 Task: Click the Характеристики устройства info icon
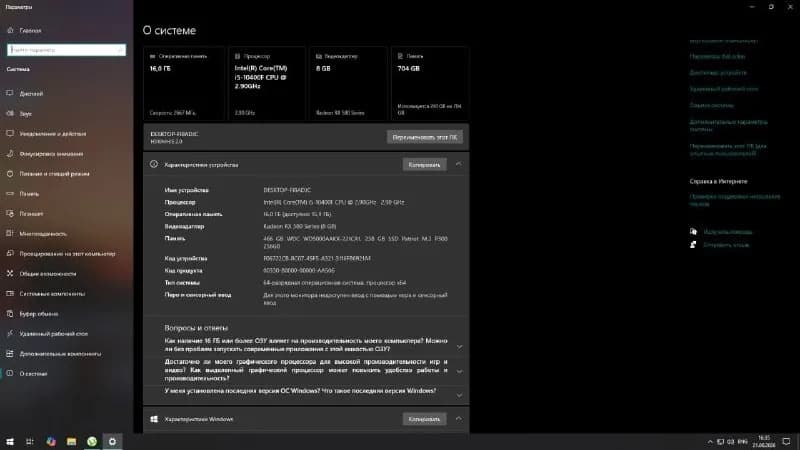[x=154, y=164]
